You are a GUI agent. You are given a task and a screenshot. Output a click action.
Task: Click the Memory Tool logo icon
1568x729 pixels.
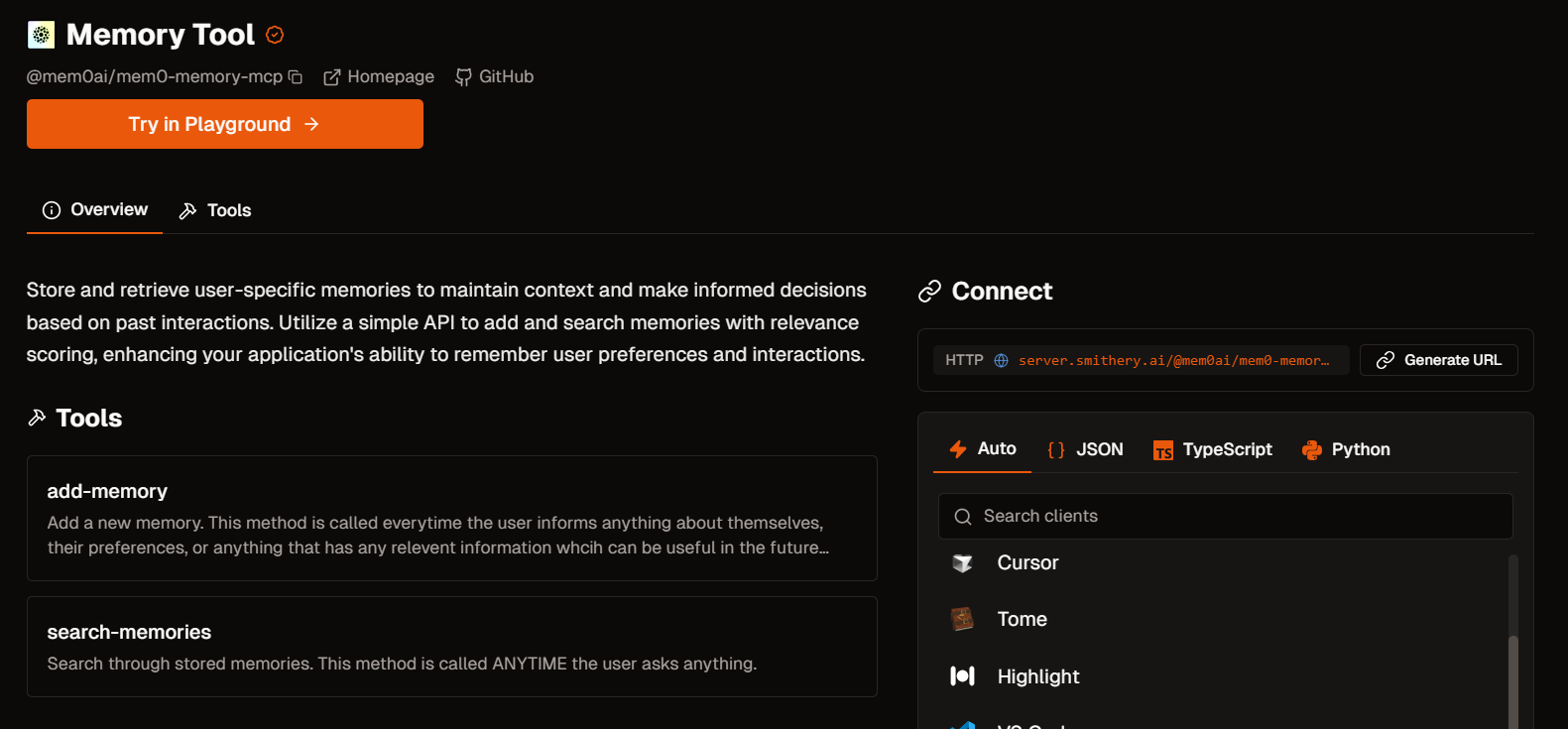click(41, 35)
